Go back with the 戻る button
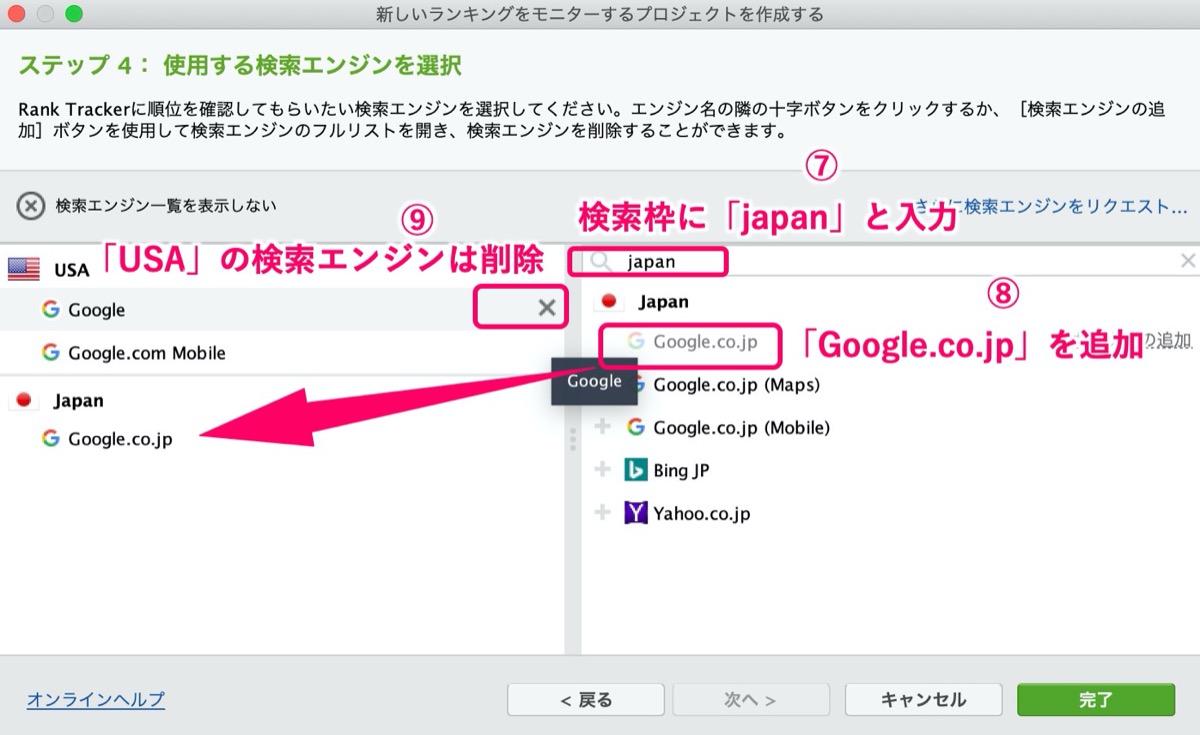Image resolution: width=1200 pixels, height=735 pixels. tap(586, 700)
